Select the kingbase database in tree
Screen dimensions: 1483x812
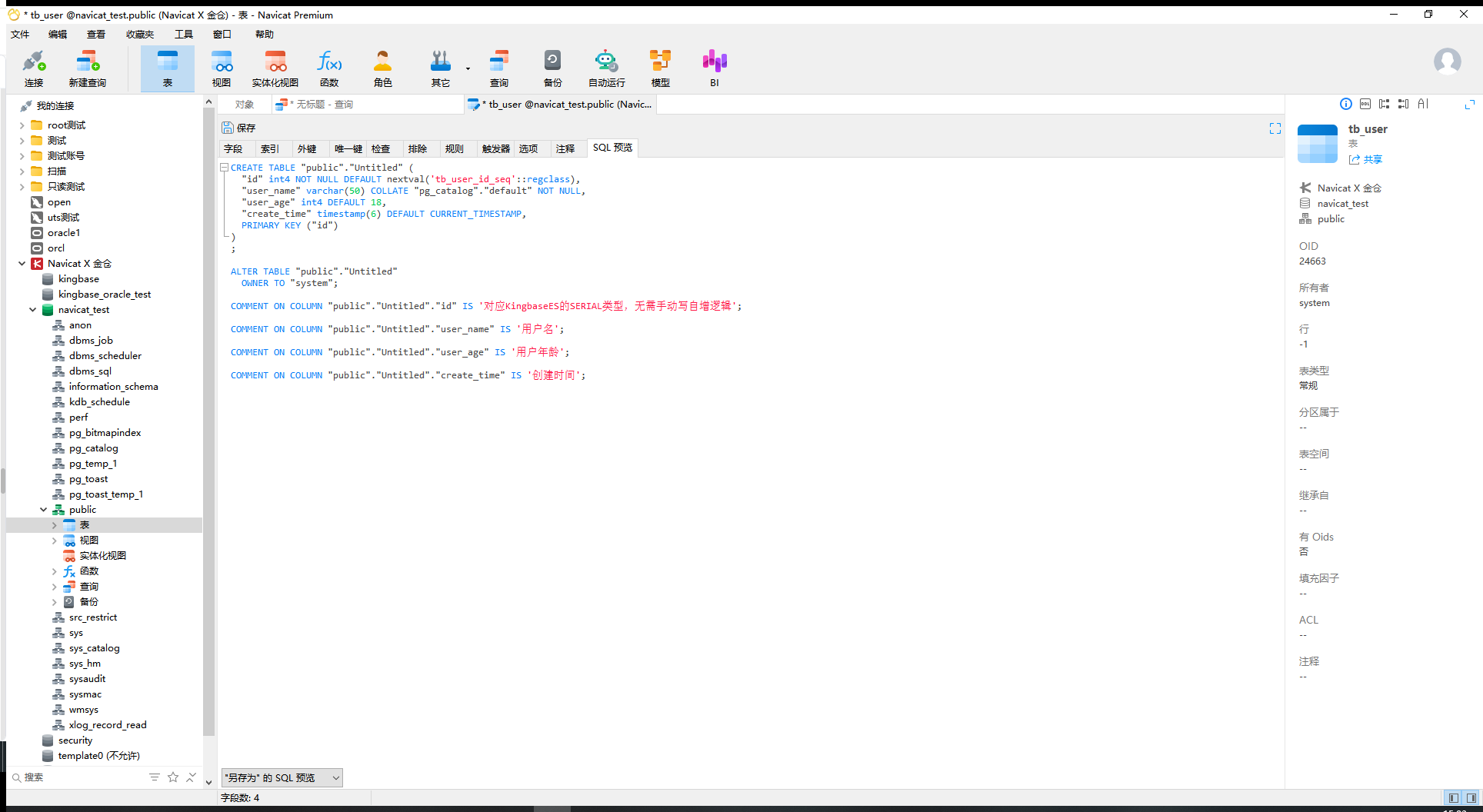[x=78, y=279]
